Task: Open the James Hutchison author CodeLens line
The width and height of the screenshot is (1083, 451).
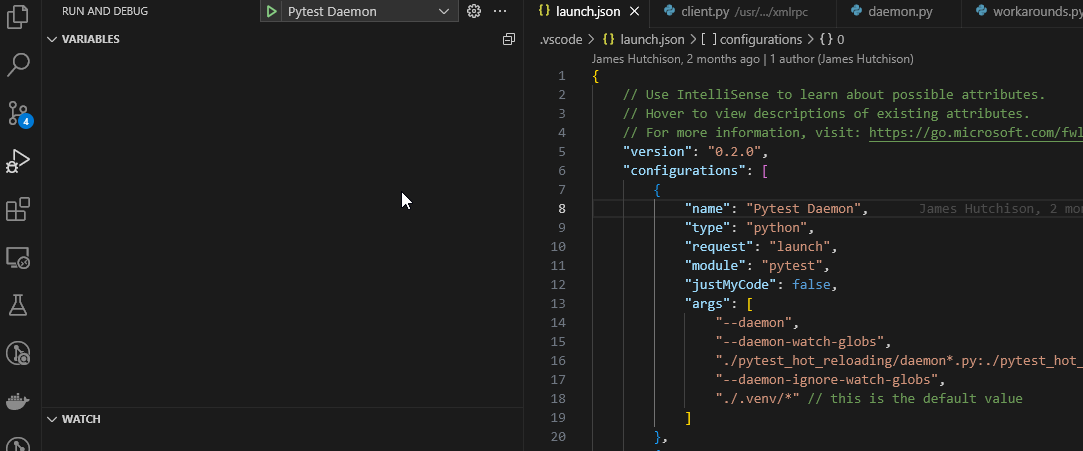Action: 753,59
